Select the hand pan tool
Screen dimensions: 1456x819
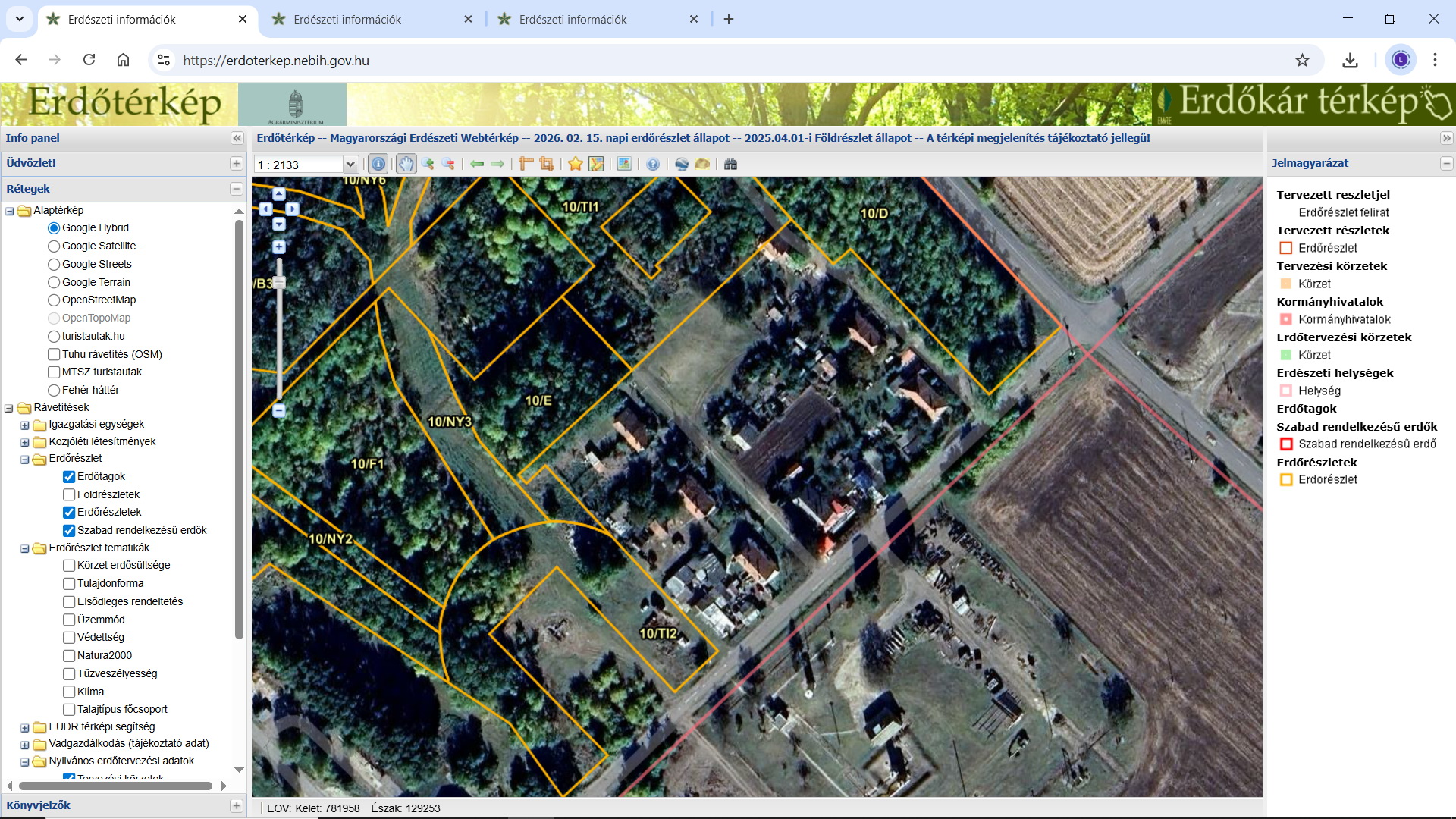[406, 164]
